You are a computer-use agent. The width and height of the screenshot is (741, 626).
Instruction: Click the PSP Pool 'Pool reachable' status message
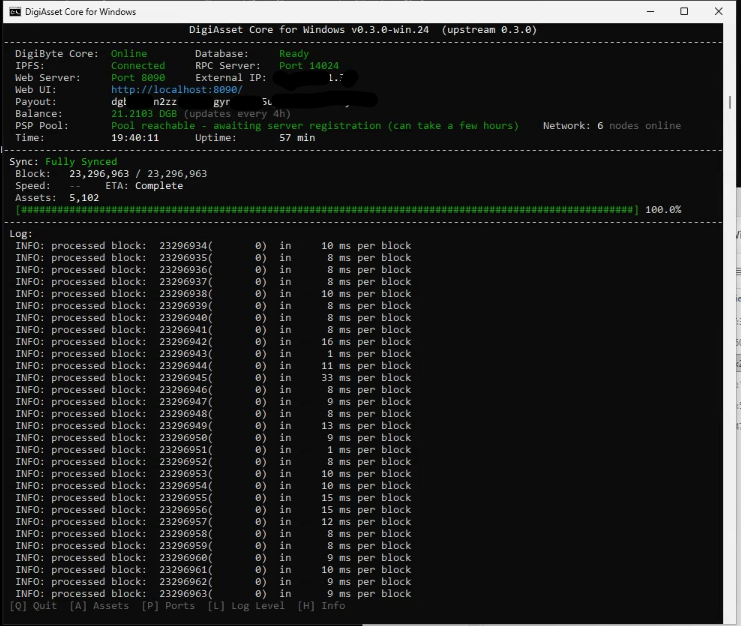coord(315,126)
